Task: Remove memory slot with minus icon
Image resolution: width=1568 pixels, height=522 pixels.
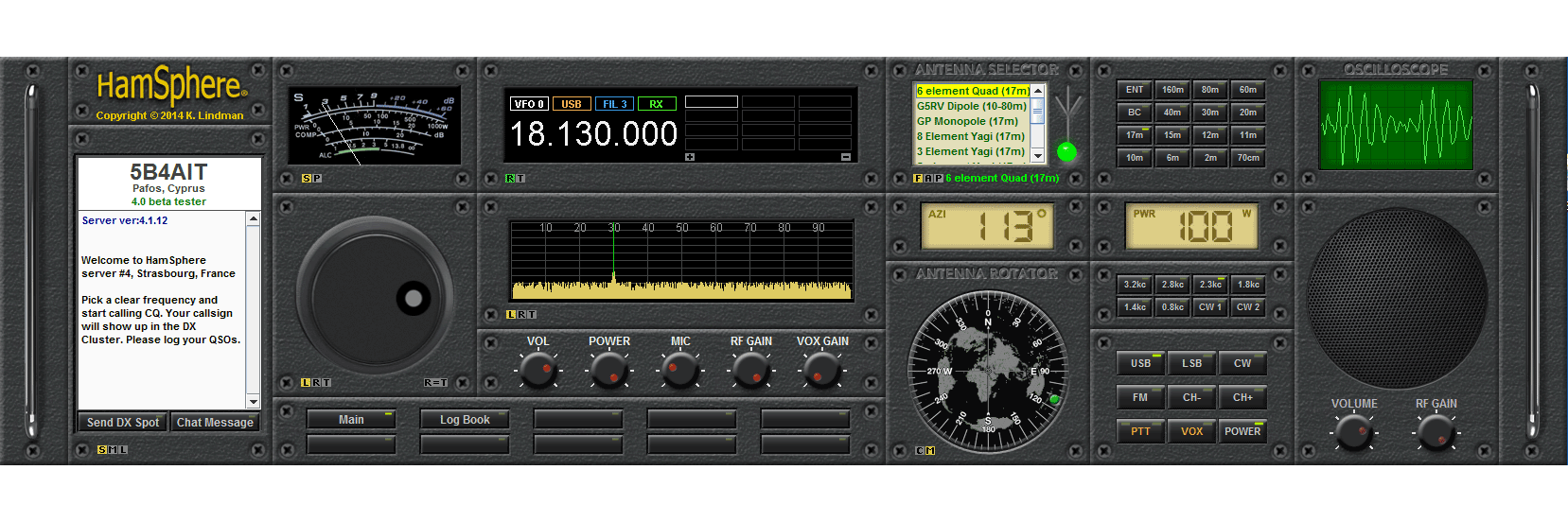Action: click(846, 157)
